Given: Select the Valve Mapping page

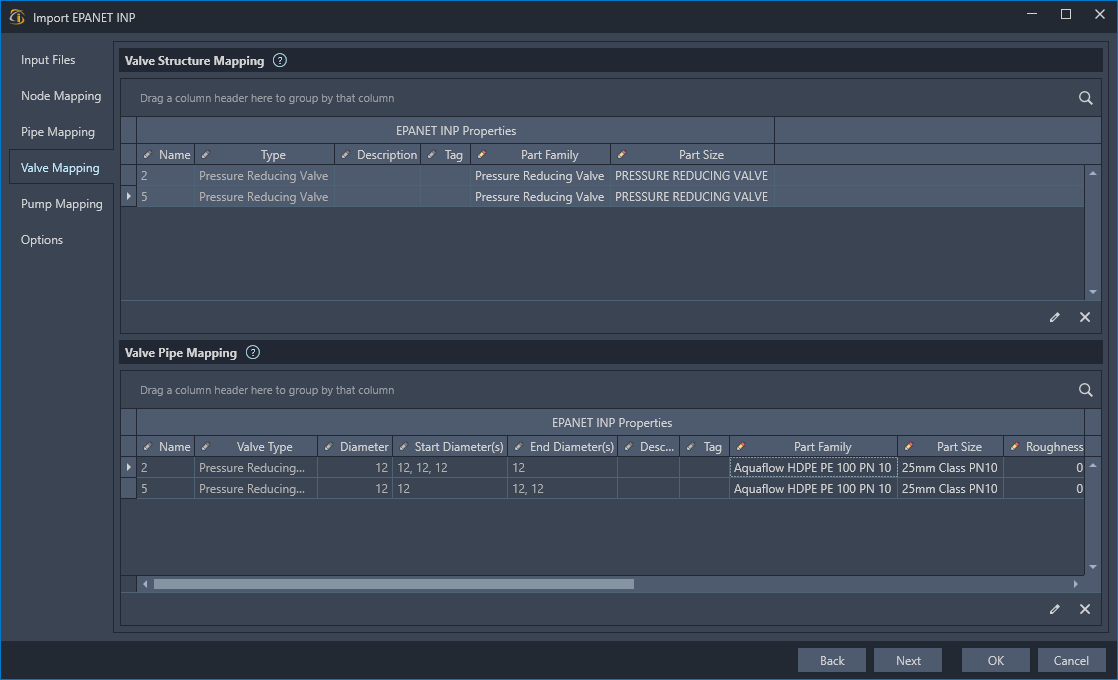Looking at the screenshot, I should (x=60, y=168).
